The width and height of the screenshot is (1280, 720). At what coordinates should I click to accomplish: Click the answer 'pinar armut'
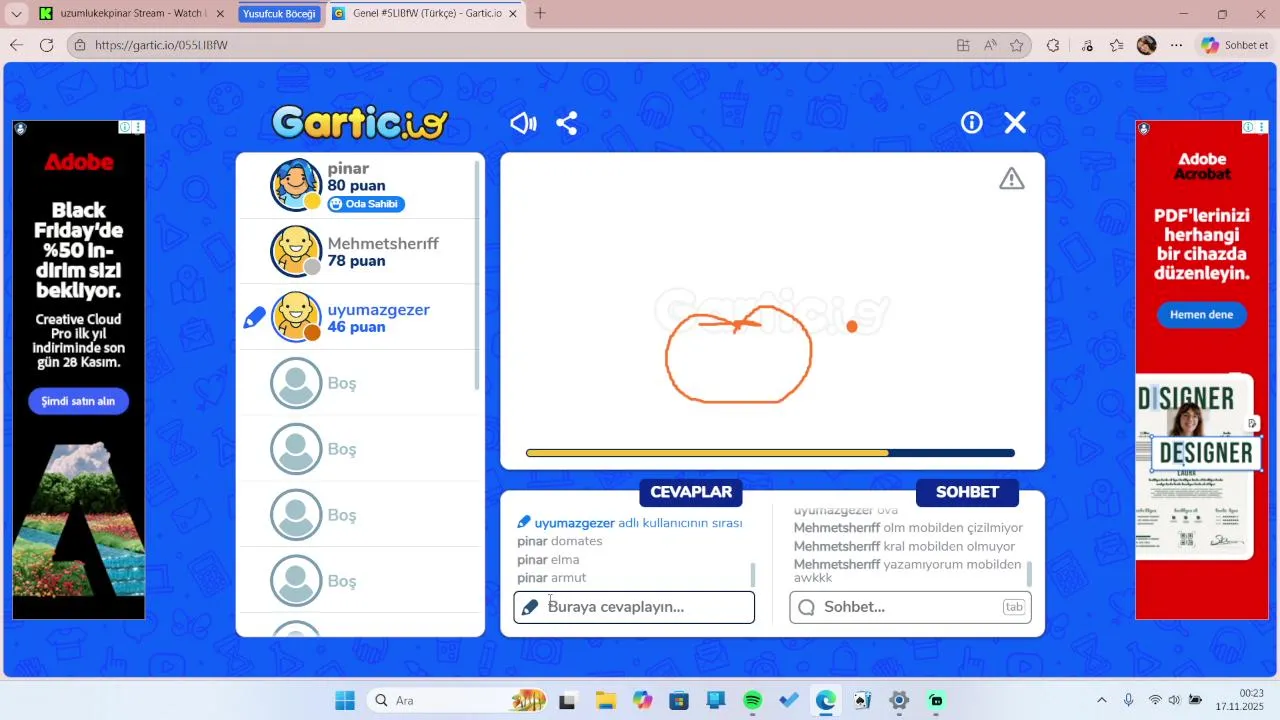coord(552,578)
